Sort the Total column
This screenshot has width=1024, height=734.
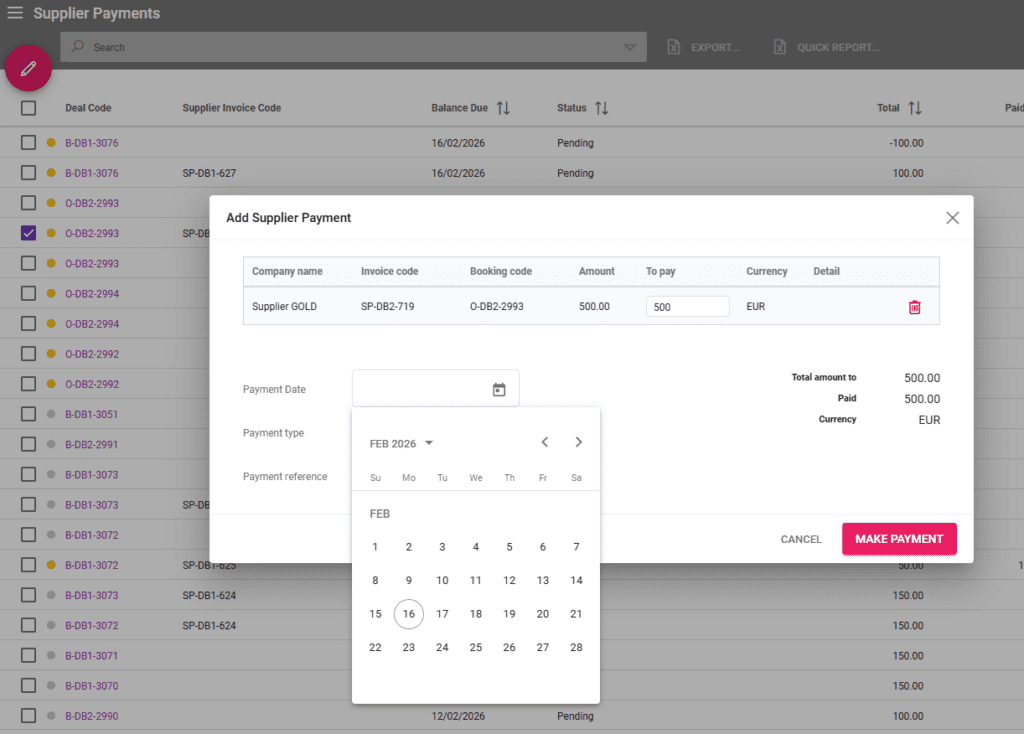coord(916,108)
